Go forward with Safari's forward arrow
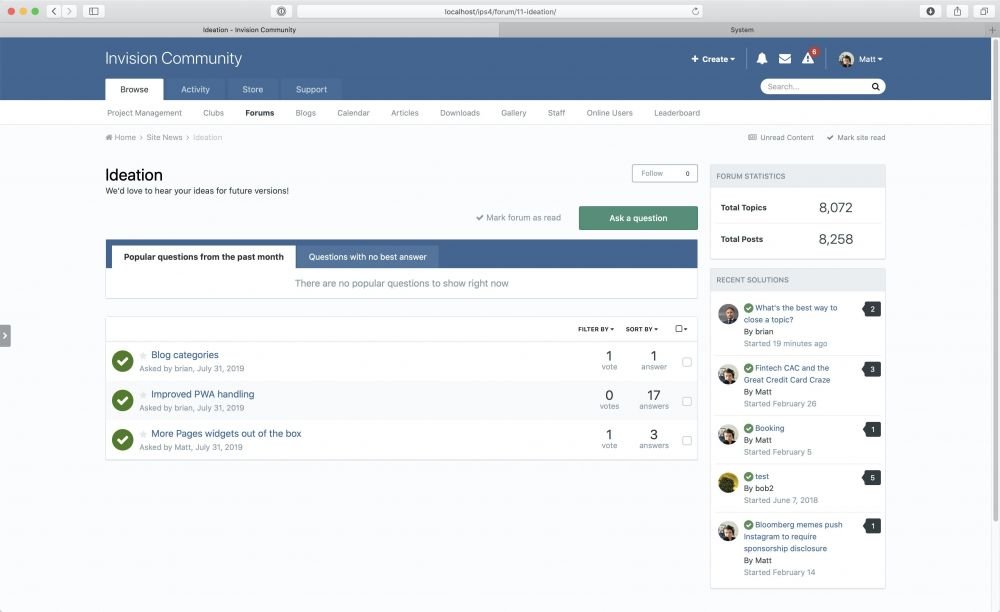Viewport: 1000px width, 612px height. tap(70, 11)
